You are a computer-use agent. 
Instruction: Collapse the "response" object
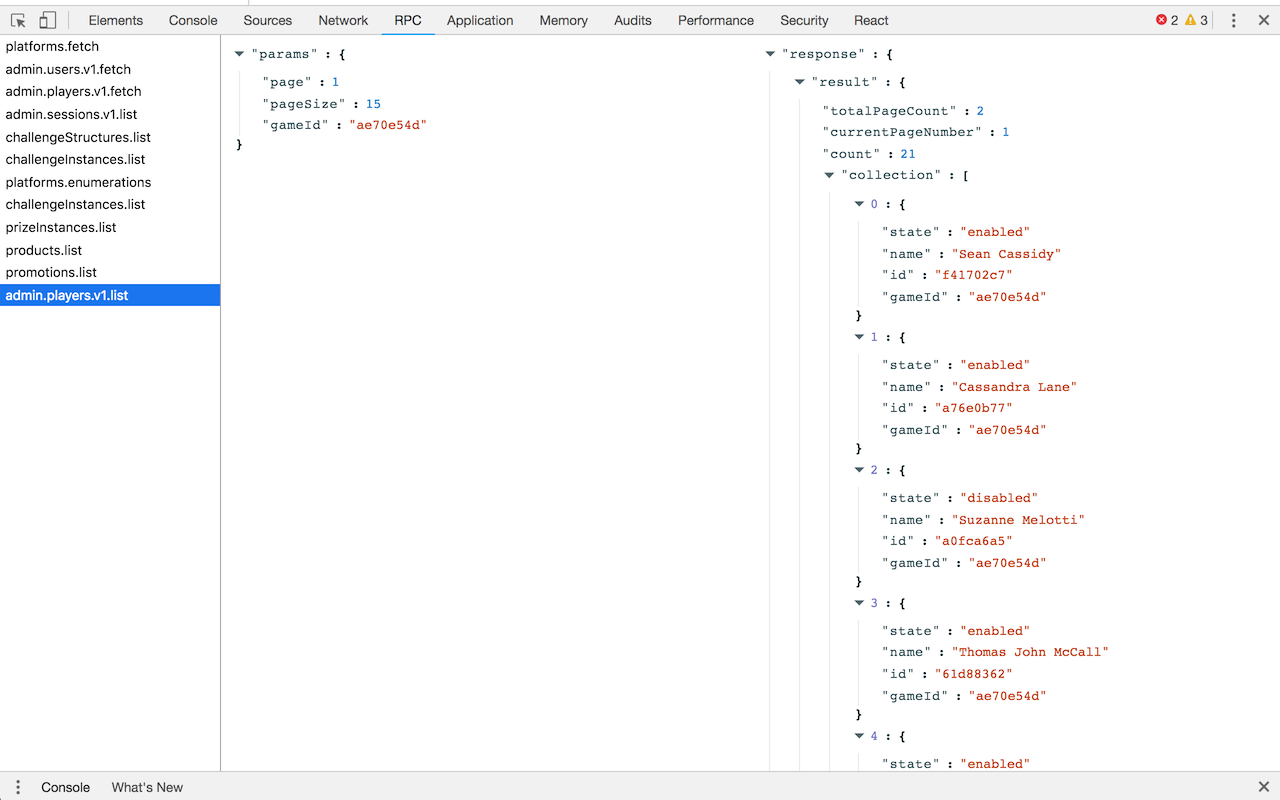coord(770,54)
